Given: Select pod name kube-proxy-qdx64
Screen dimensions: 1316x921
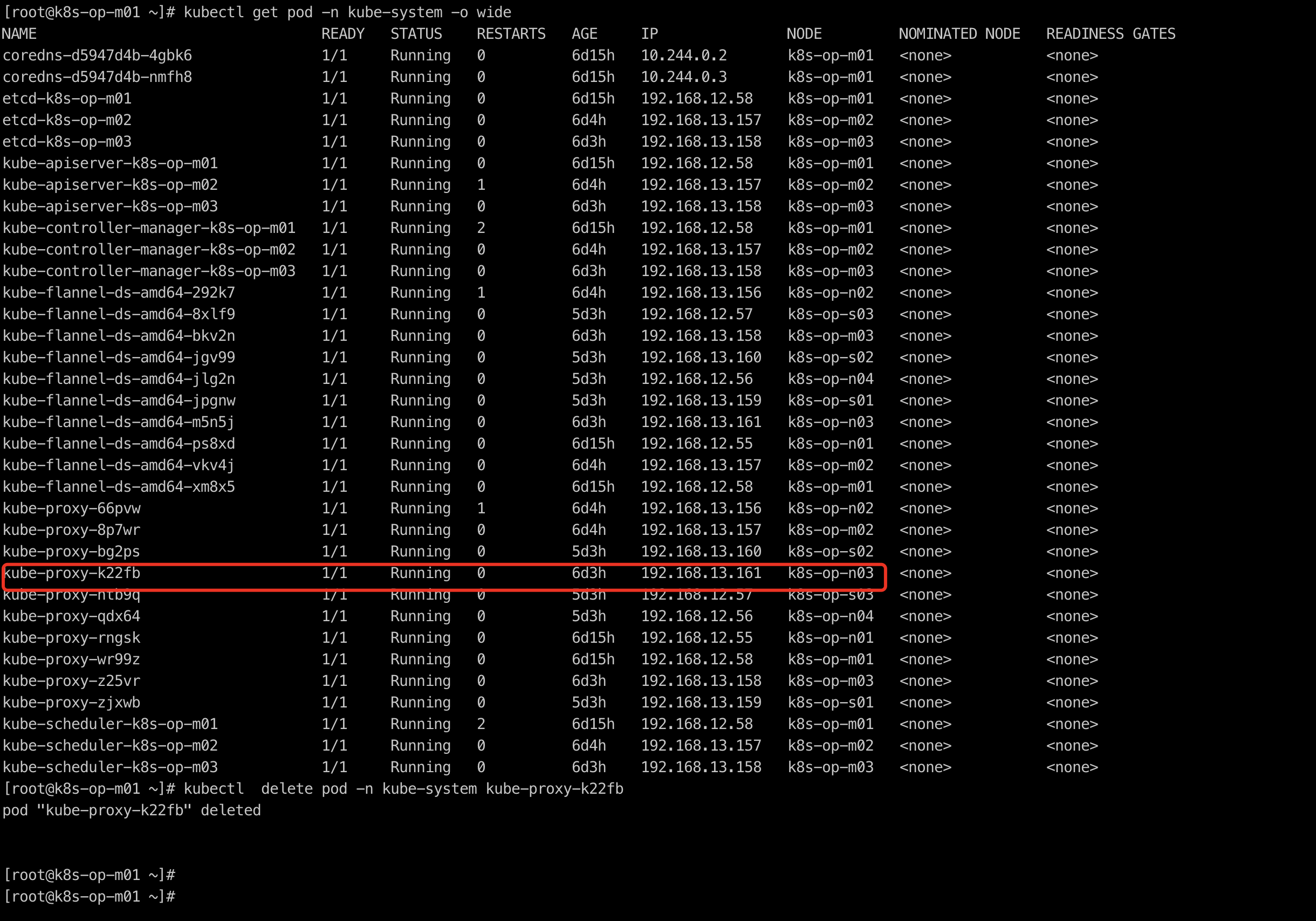Looking at the screenshot, I should [x=71, y=617].
